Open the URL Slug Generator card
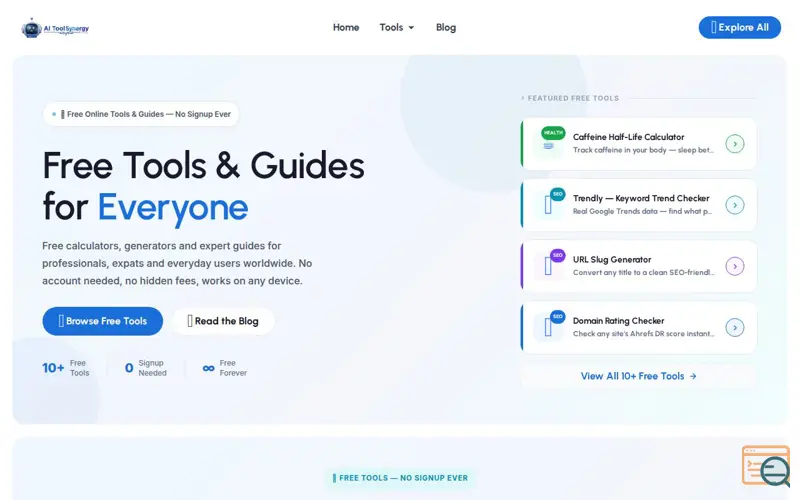 638,266
